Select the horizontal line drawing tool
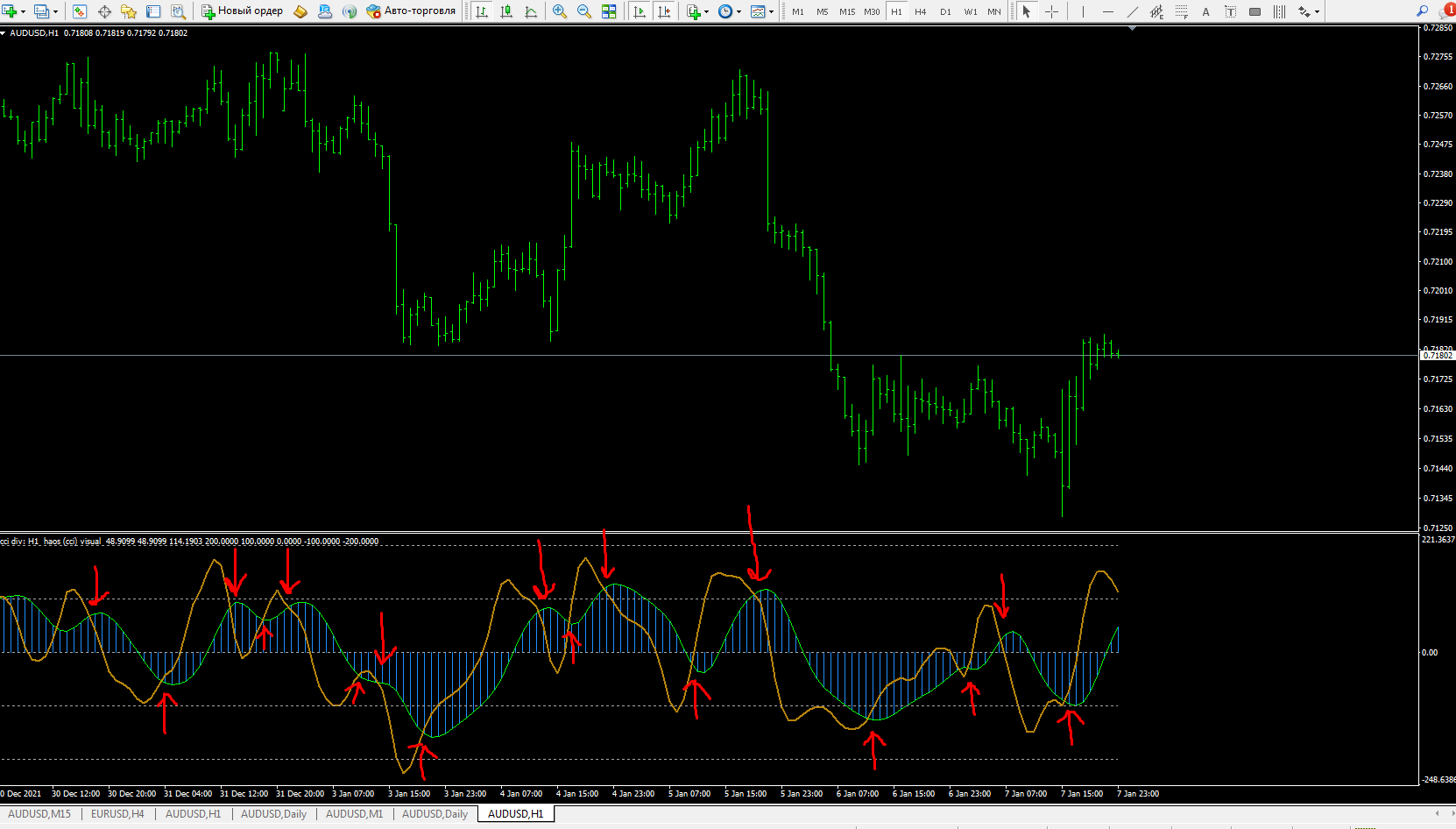This screenshot has width=1456, height=829. click(1107, 11)
